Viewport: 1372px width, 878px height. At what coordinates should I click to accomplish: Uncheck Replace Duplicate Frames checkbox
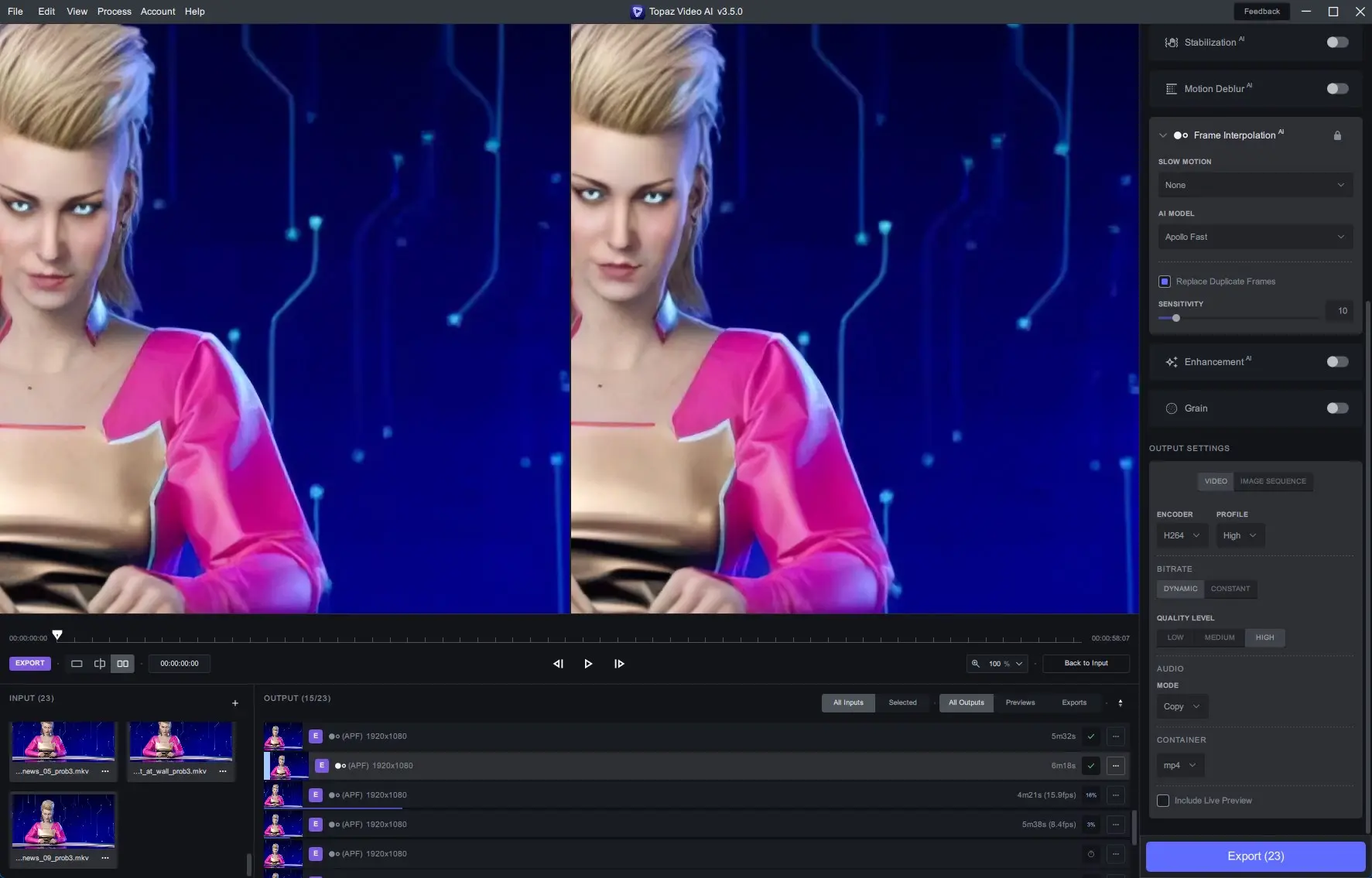click(1164, 282)
